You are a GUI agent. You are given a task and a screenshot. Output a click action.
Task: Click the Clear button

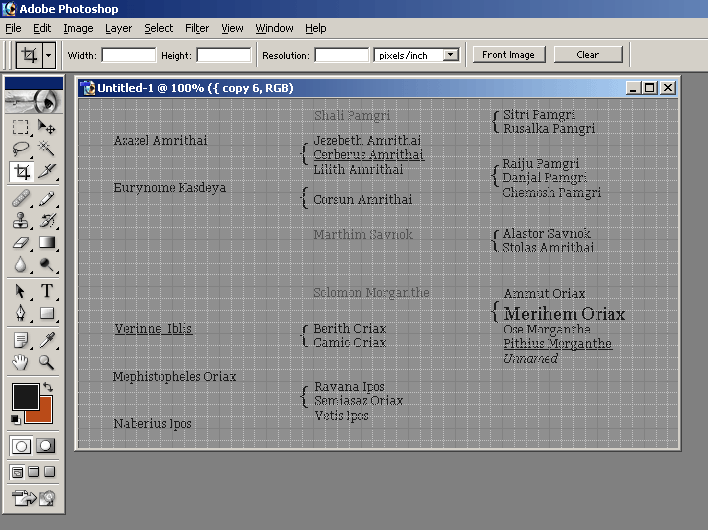pos(588,55)
